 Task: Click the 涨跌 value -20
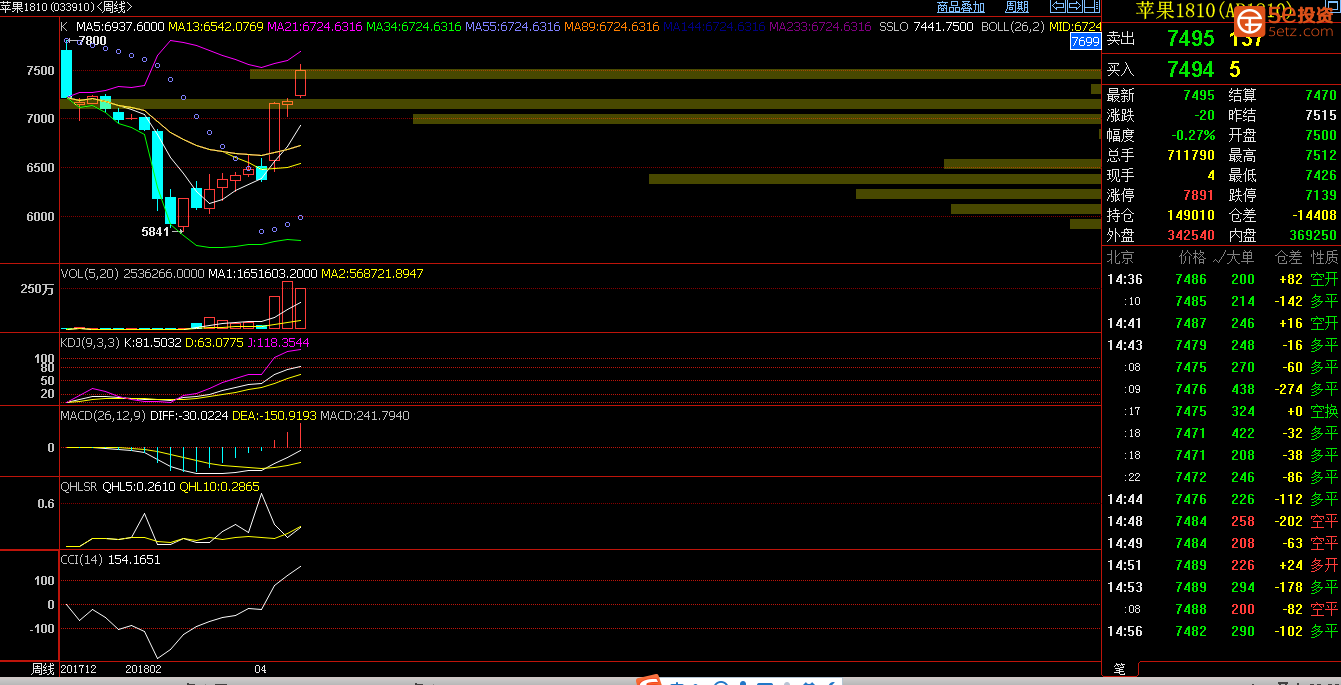[1204, 115]
